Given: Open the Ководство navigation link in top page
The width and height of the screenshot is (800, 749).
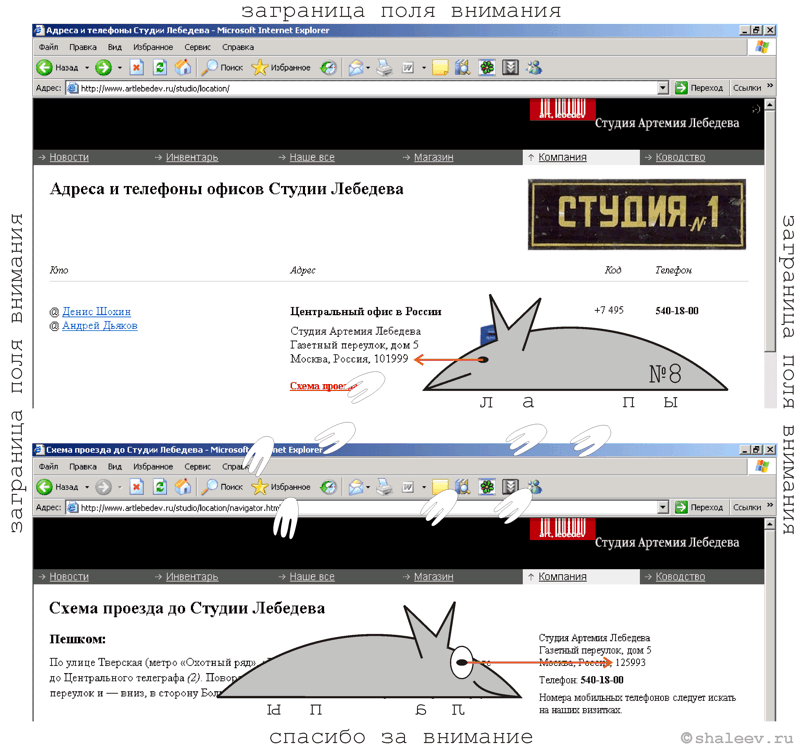Looking at the screenshot, I should [x=680, y=157].
